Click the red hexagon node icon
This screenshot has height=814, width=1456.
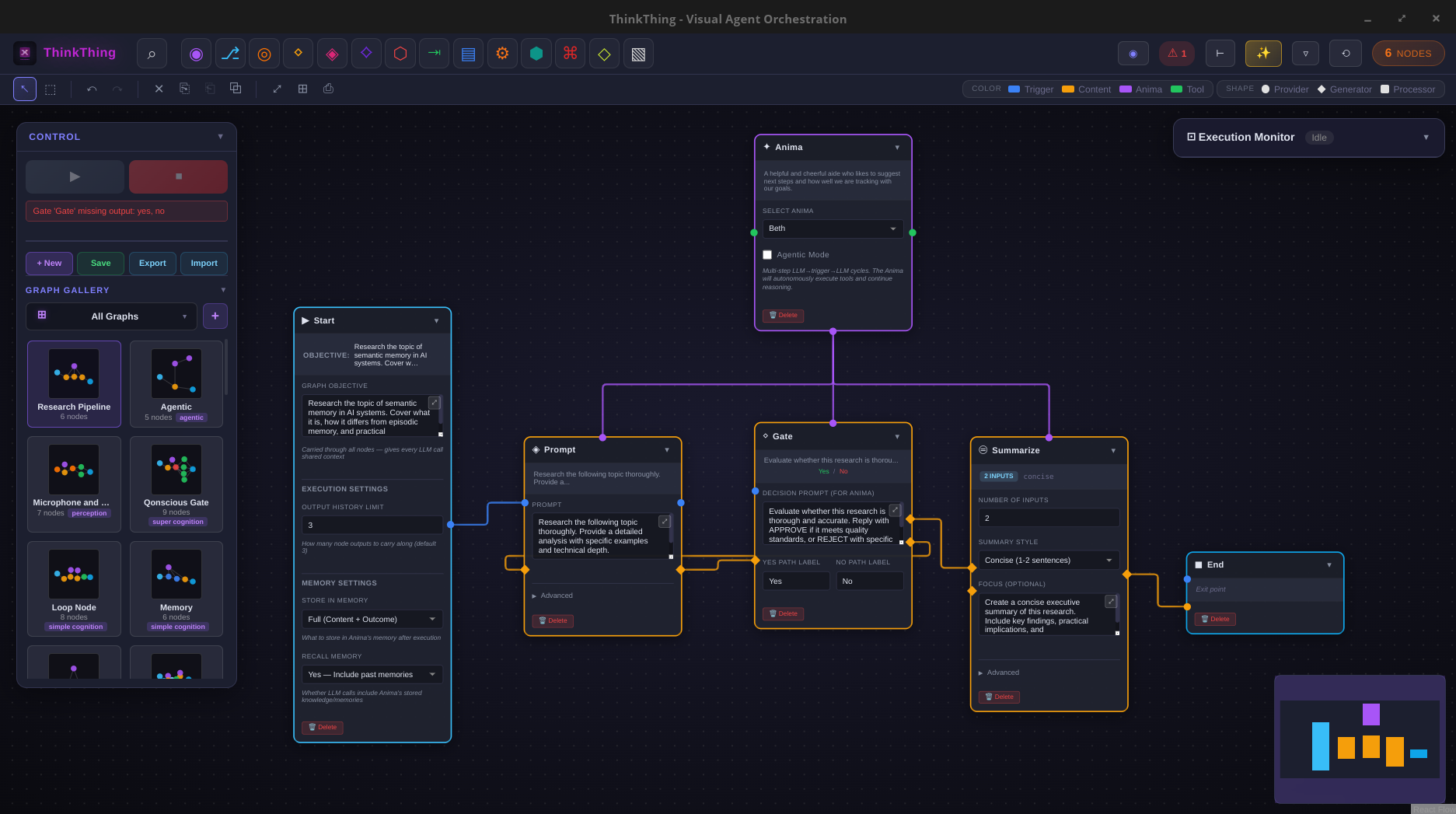point(400,54)
